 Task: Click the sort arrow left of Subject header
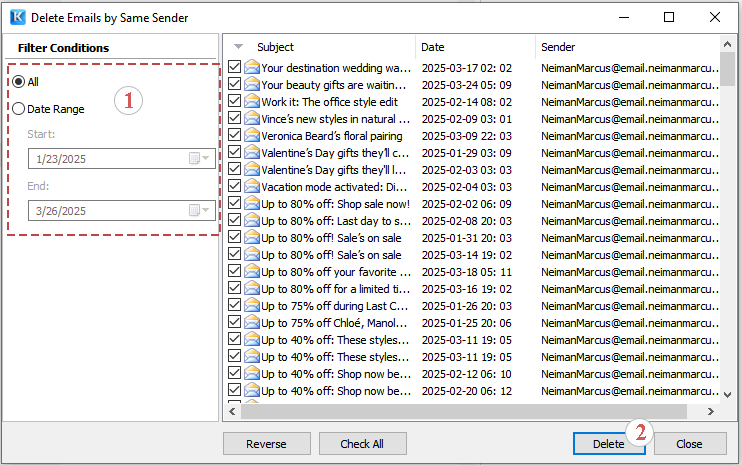coord(238,47)
